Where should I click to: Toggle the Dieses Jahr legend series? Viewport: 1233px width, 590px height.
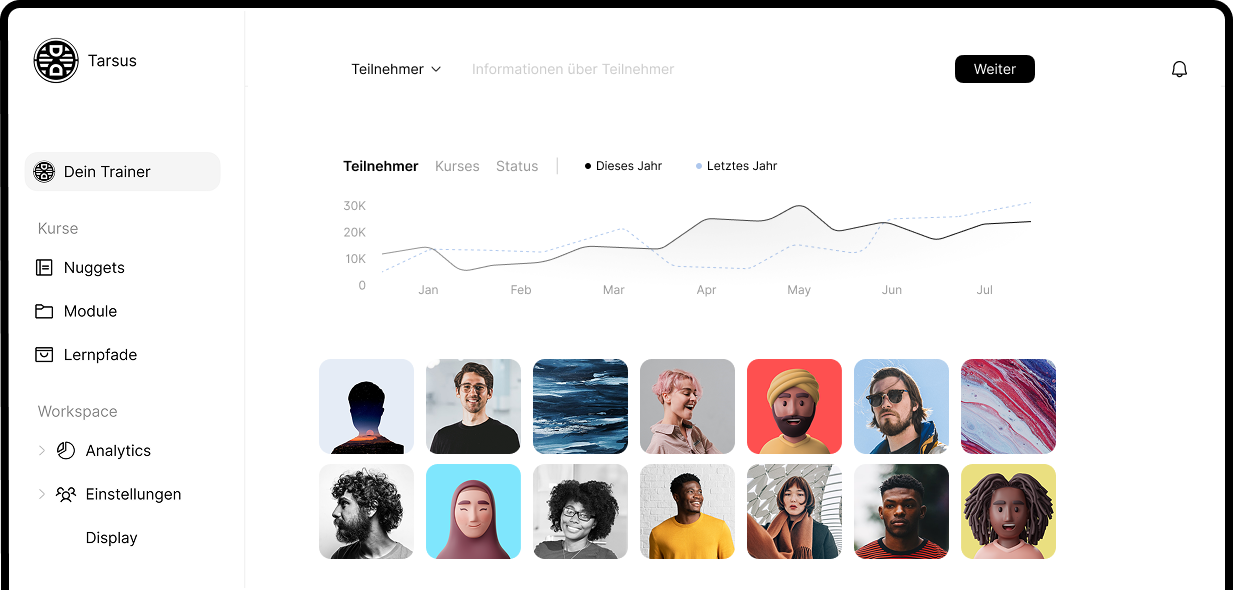coord(623,166)
